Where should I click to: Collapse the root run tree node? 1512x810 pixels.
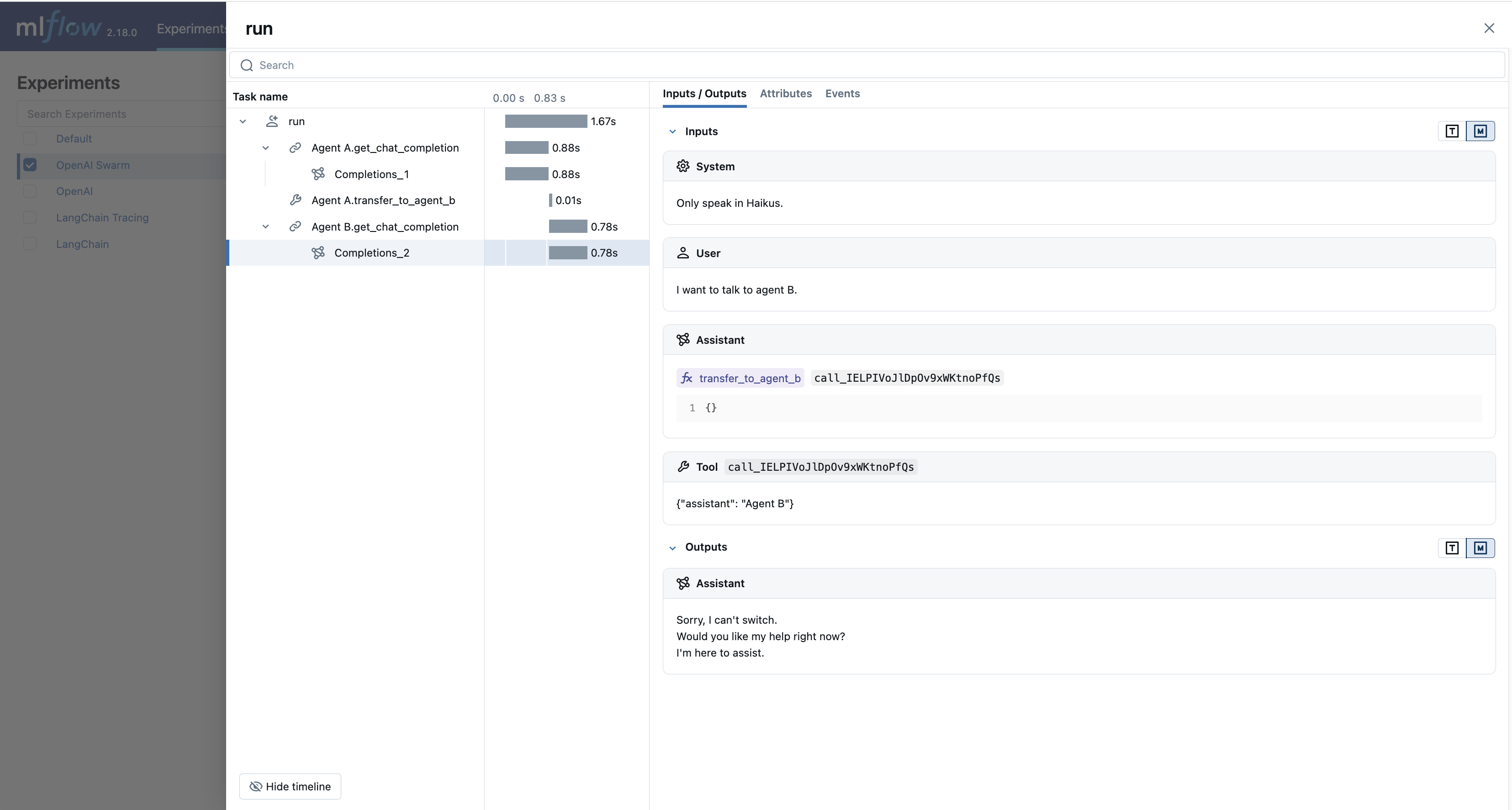click(243, 121)
